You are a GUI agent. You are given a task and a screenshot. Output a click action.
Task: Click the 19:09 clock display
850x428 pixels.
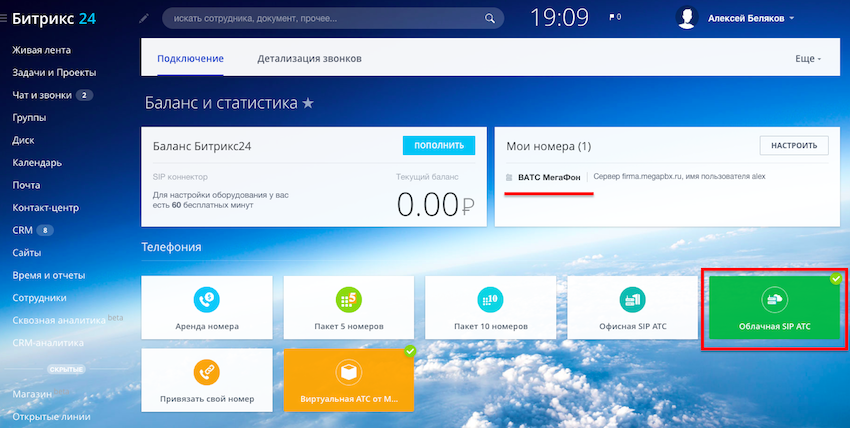(559, 18)
